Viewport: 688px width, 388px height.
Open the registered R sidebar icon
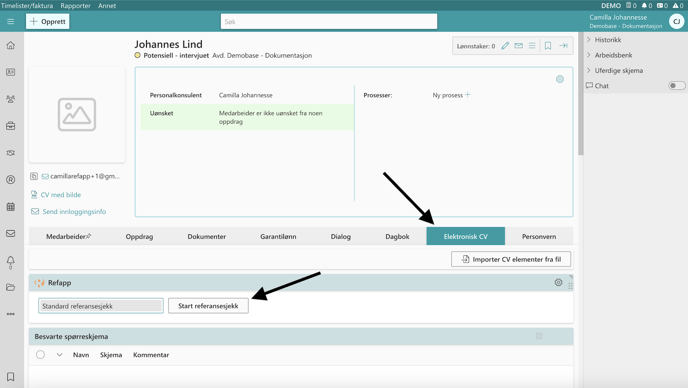point(11,180)
